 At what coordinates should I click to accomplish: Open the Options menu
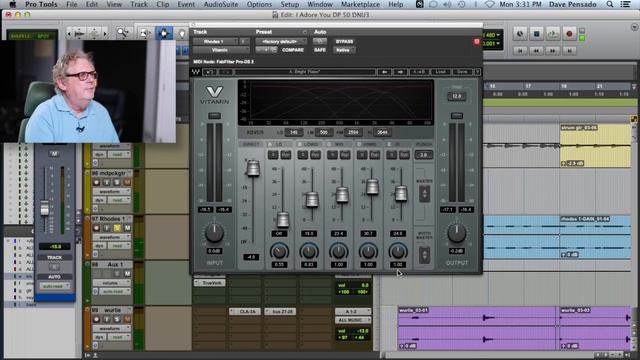tap(259, 4)
